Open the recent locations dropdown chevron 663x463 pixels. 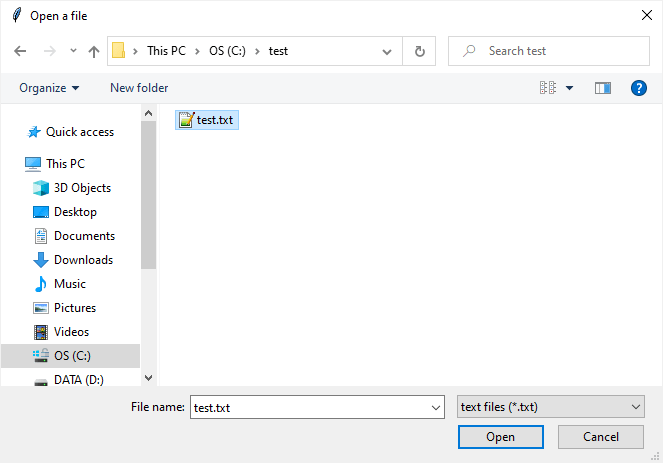click(73, 51)
